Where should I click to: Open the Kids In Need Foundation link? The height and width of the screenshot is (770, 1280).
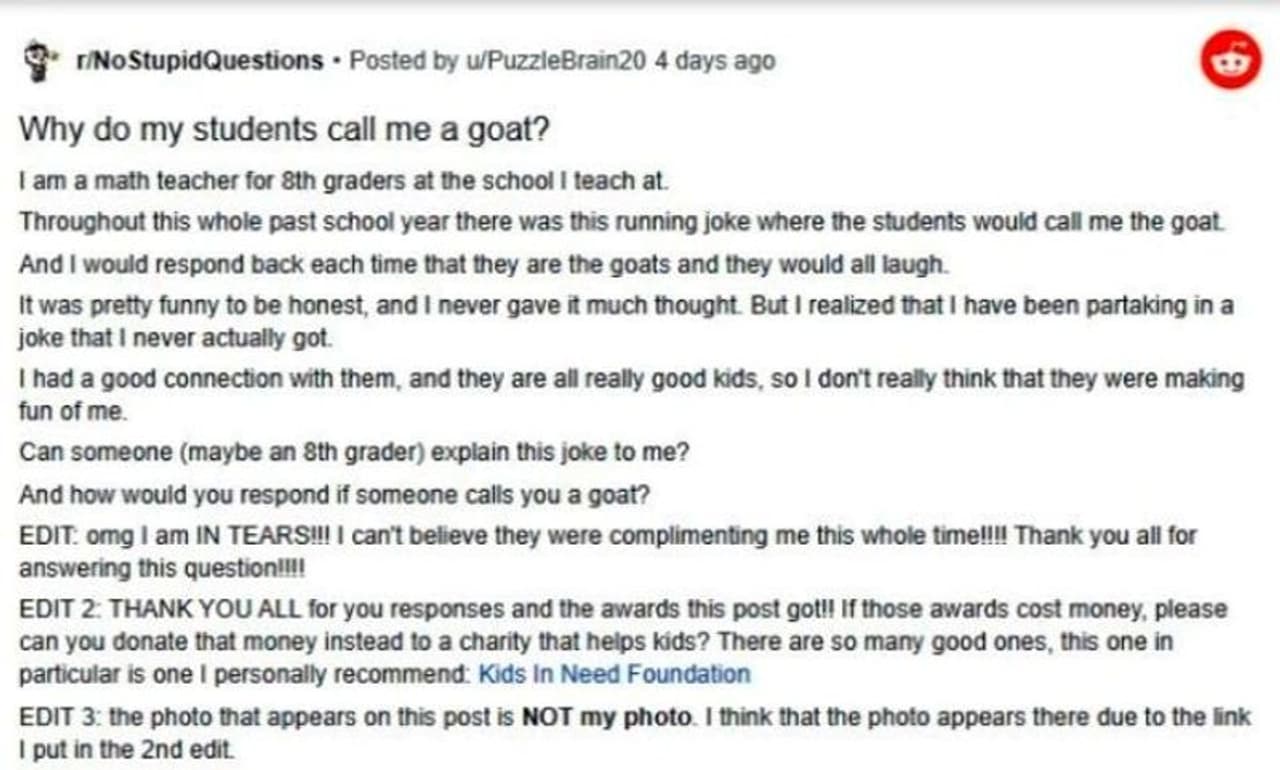tap(614, 674)
